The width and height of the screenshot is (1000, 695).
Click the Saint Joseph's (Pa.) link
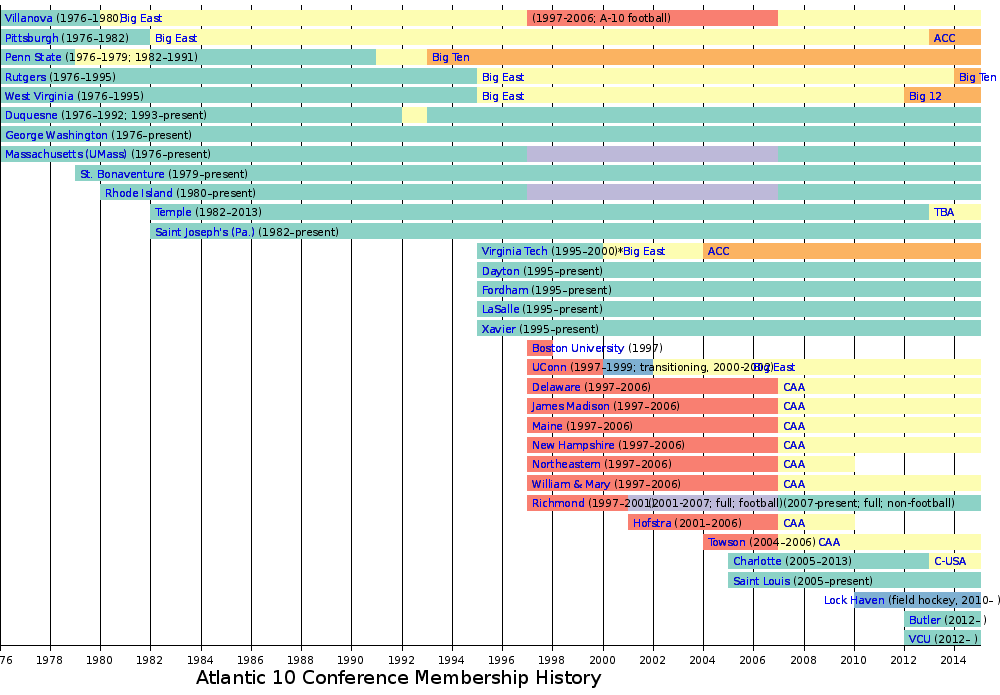205,232
